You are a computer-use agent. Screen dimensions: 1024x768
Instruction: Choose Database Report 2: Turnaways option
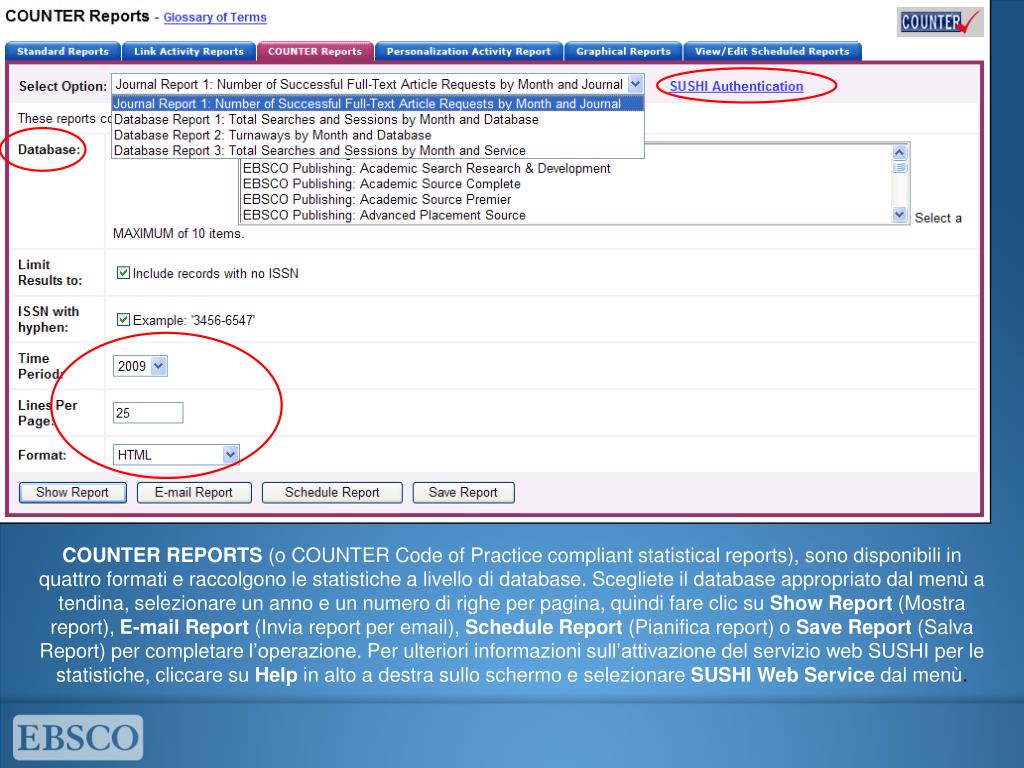click(x=378, y=135)
